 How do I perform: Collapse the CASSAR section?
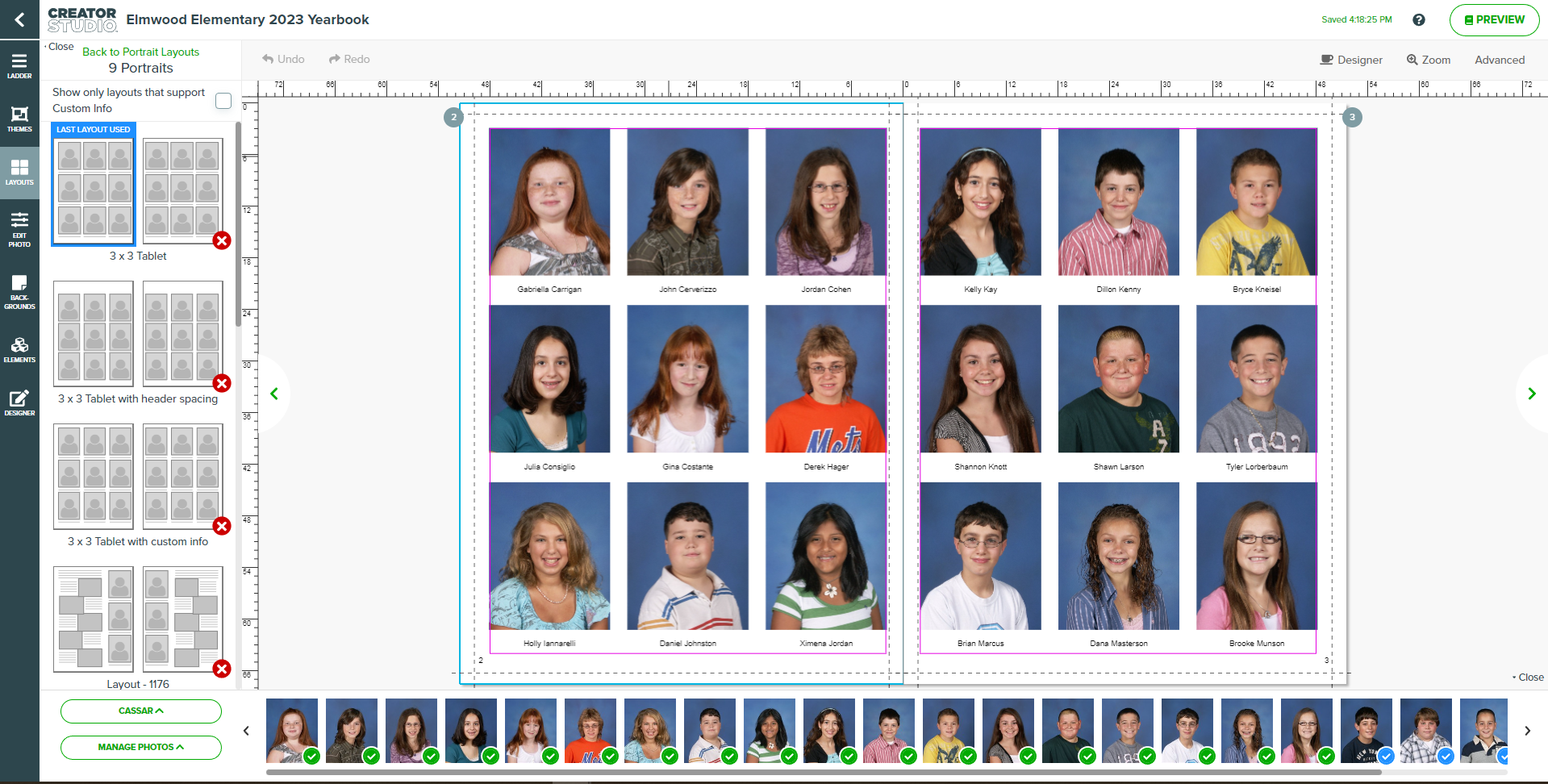(140, 711)
